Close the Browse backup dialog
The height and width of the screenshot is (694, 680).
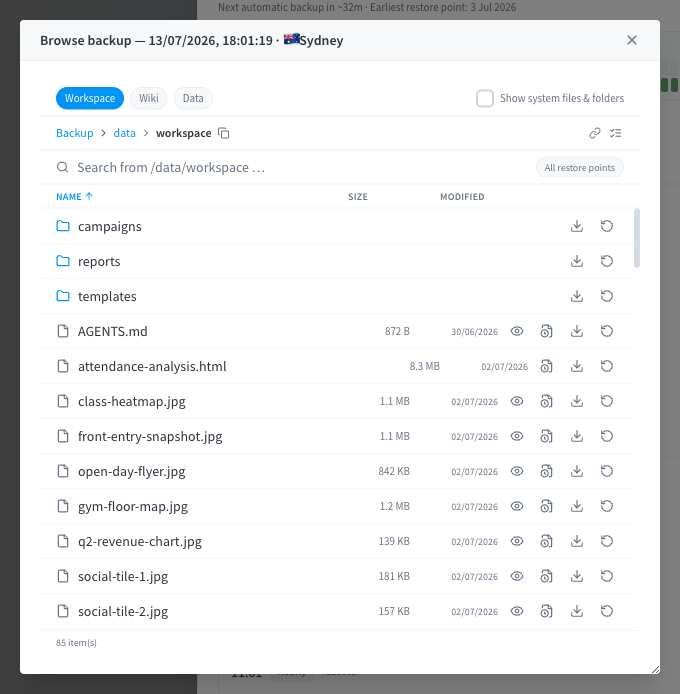coord(632,40)
